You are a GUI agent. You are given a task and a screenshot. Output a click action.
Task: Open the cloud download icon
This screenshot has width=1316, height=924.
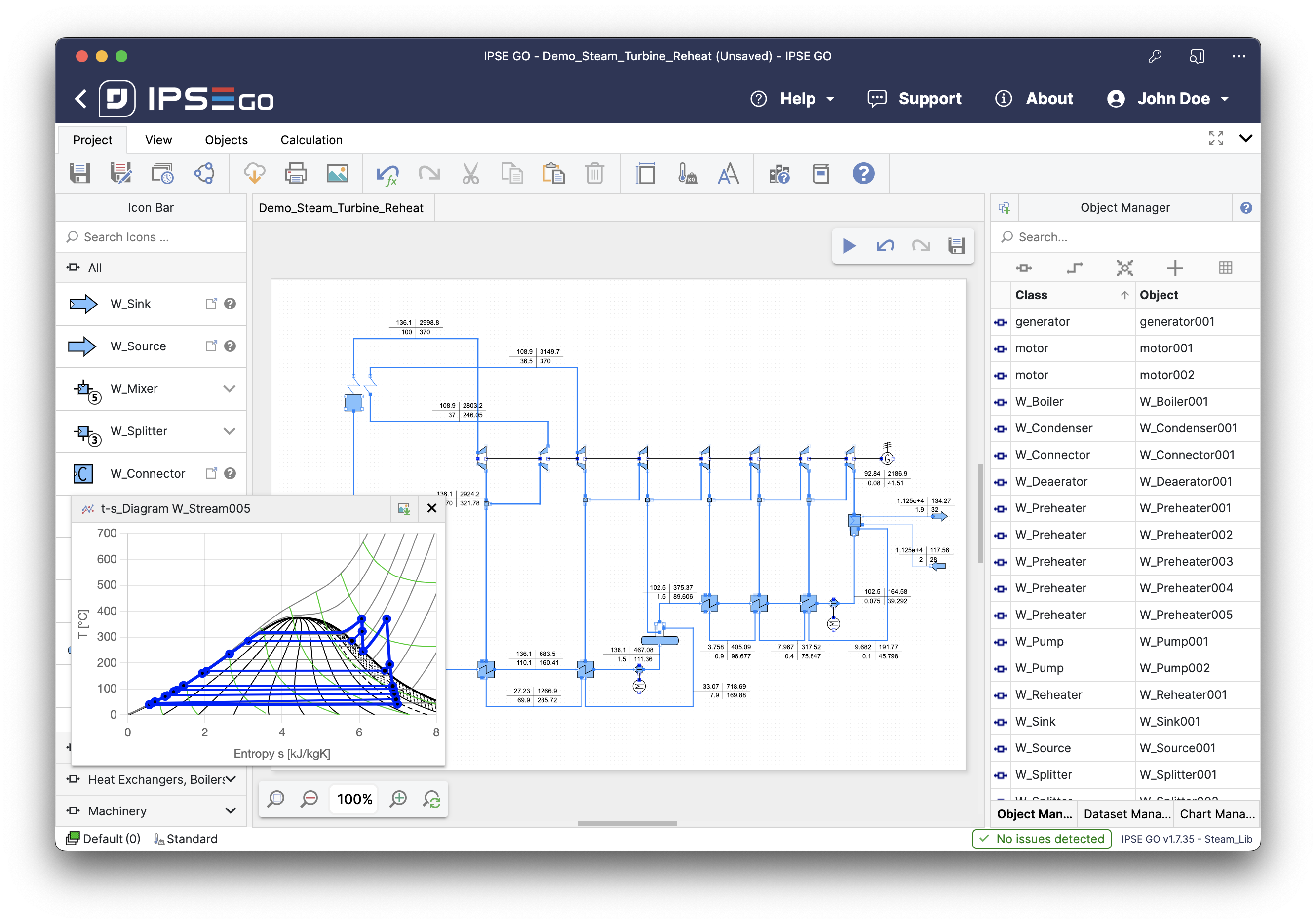coord(254,173)
